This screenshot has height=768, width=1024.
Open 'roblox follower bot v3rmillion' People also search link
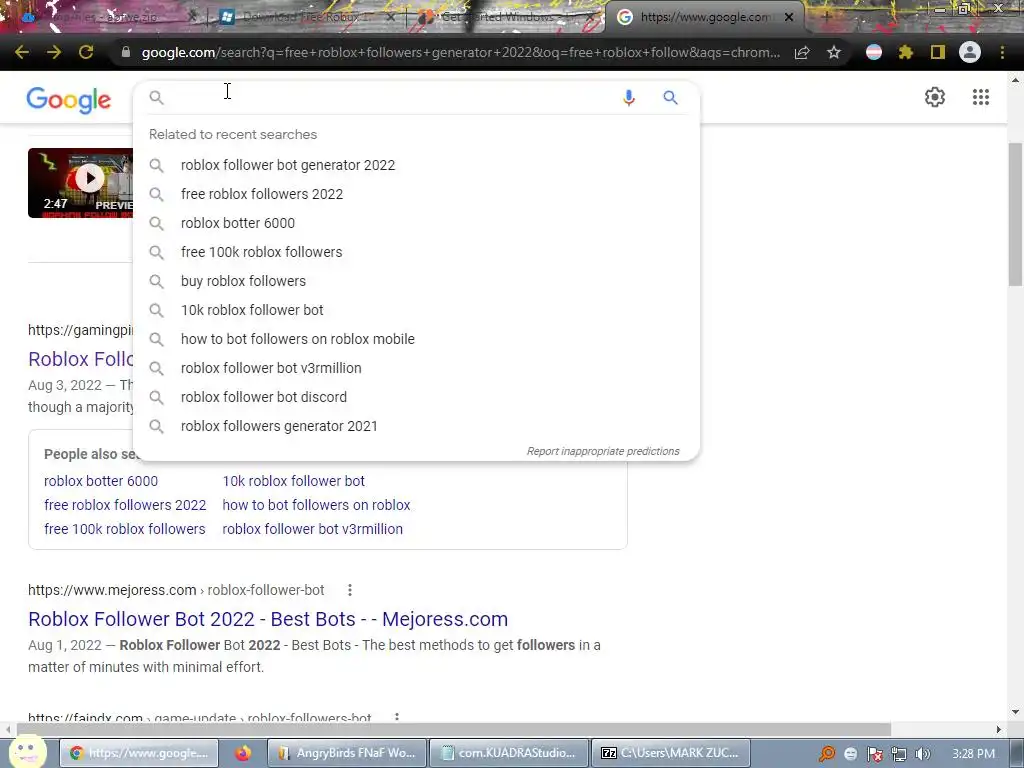(312, 529)
